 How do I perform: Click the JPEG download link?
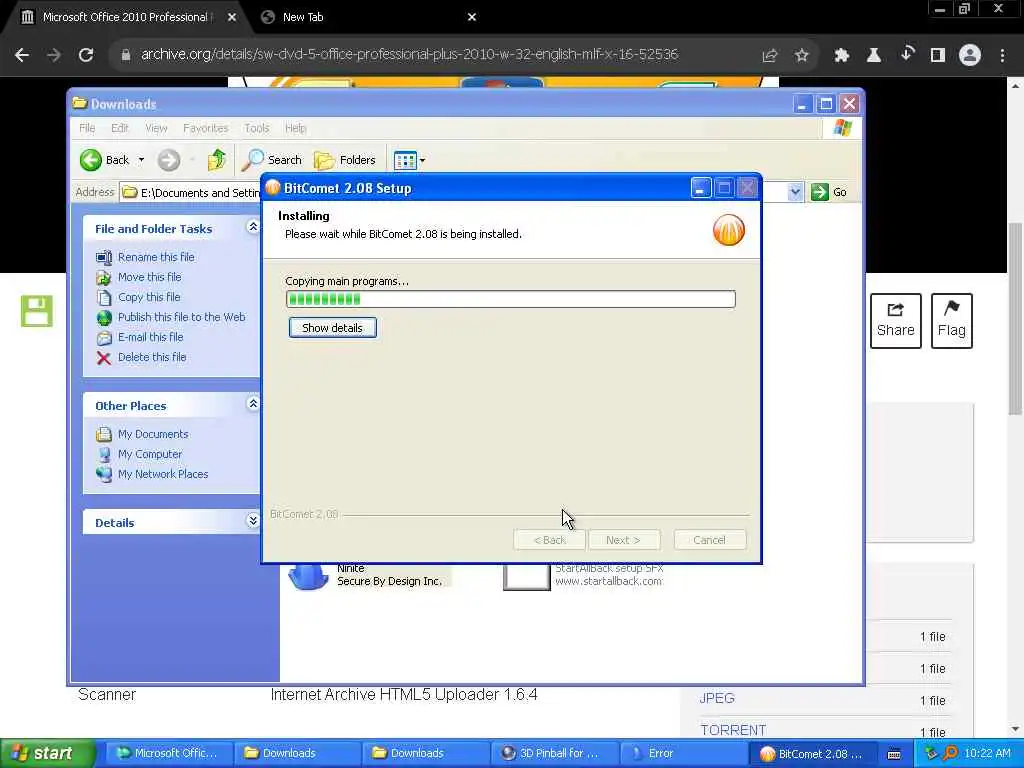[x=716, y=698]
